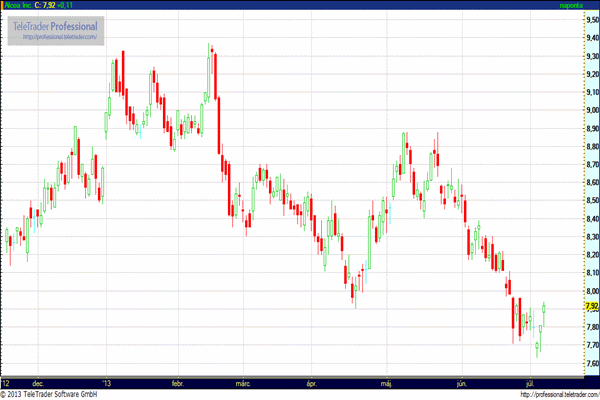Viewport: 600px width, 400px height.
Task: Select the yellow 7.92 current price marker
Action: coord(591,307)
